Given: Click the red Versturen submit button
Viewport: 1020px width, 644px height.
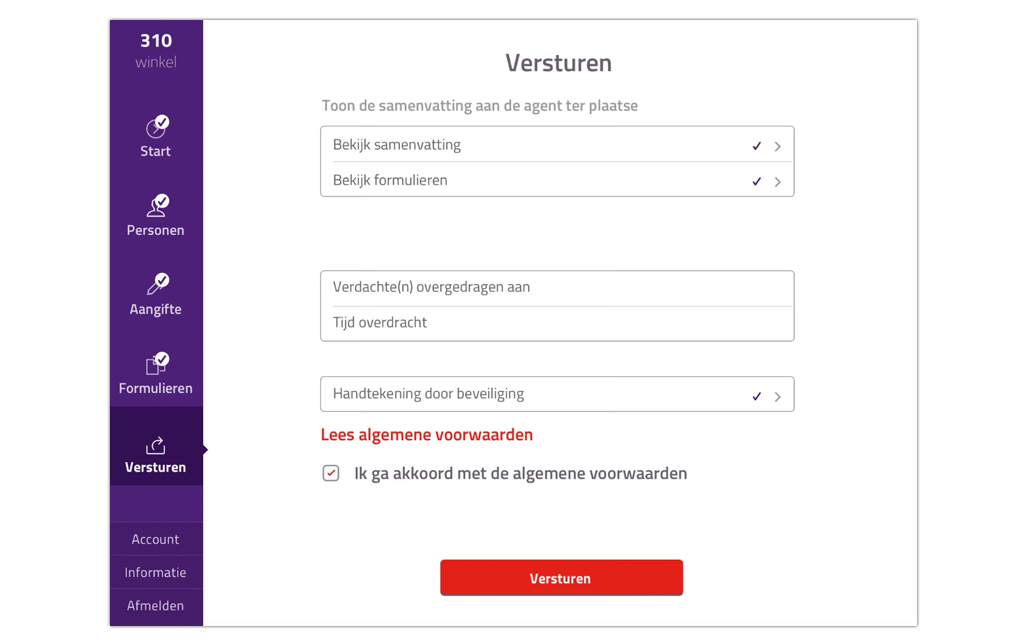Looking at the screenshot, I should (x=561, y=578).
